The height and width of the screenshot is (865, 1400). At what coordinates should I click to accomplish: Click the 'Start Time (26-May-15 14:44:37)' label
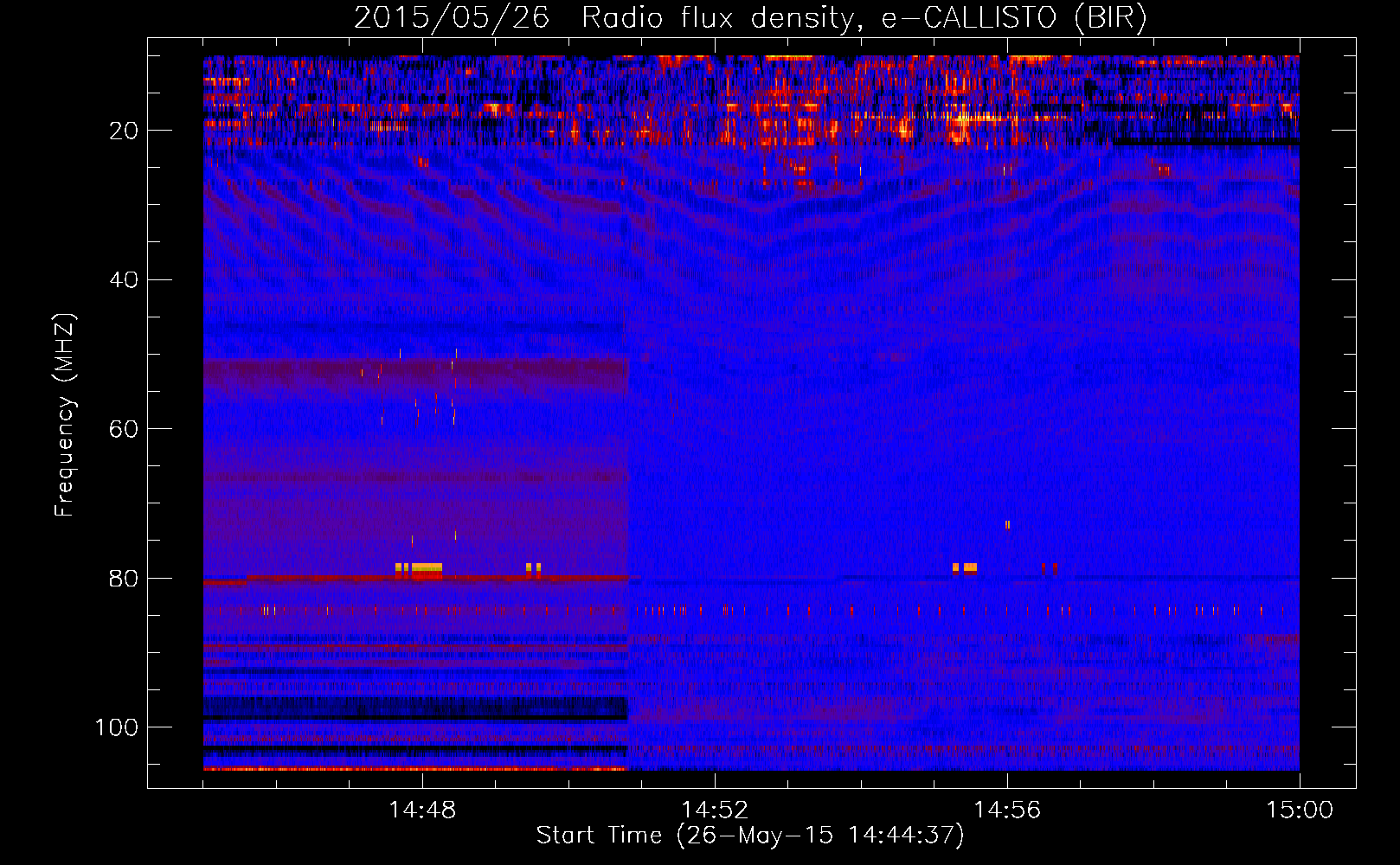click(x=750, y=836)
